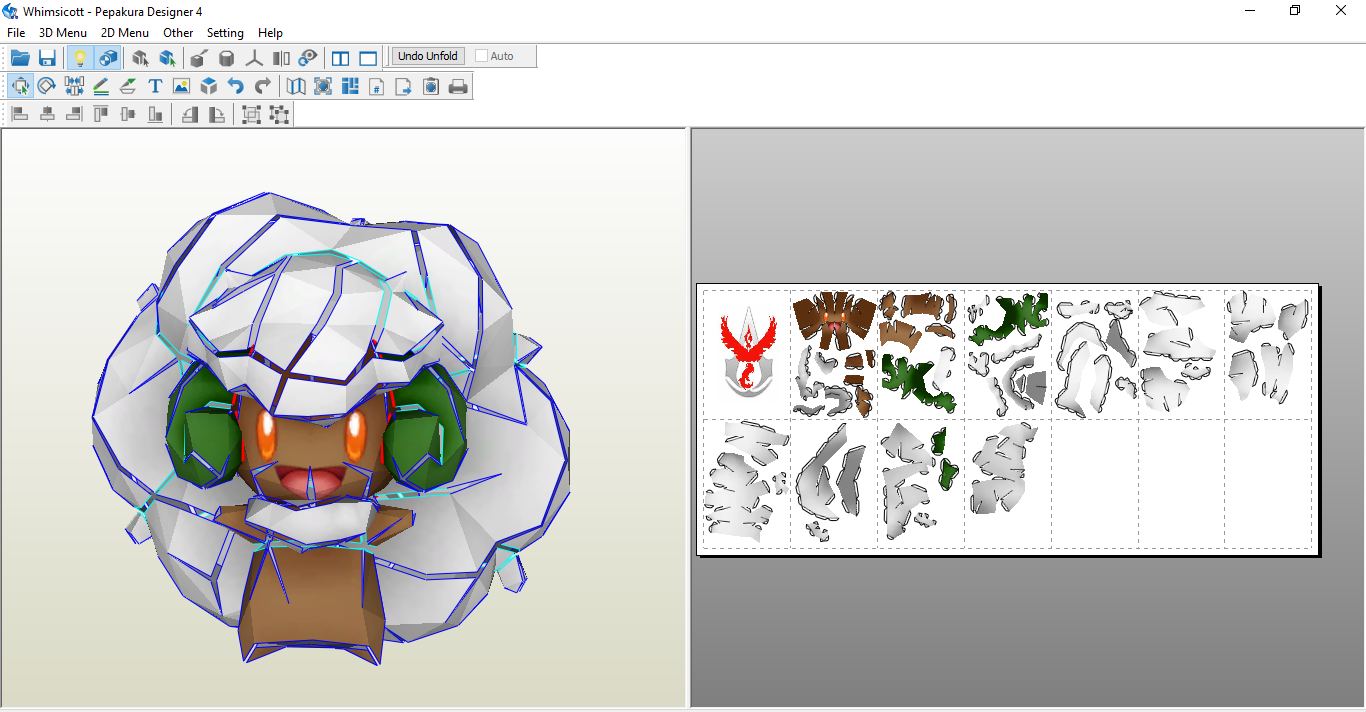Click the align right icon
The height and width of the screenshot is (712, 1366).
click(74, 114)
